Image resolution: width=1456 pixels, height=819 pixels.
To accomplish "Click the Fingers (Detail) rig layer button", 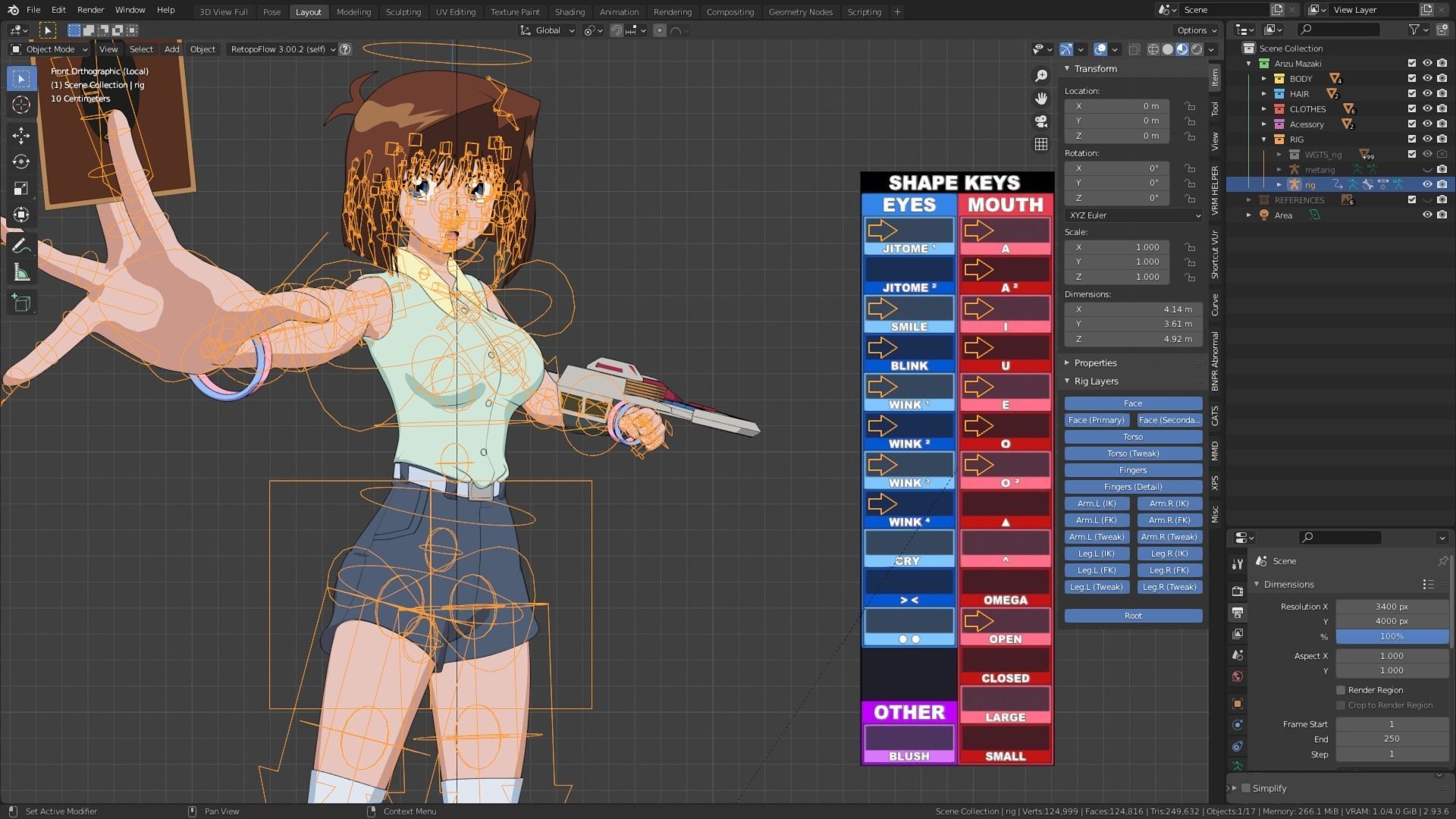I will 1133,487.
